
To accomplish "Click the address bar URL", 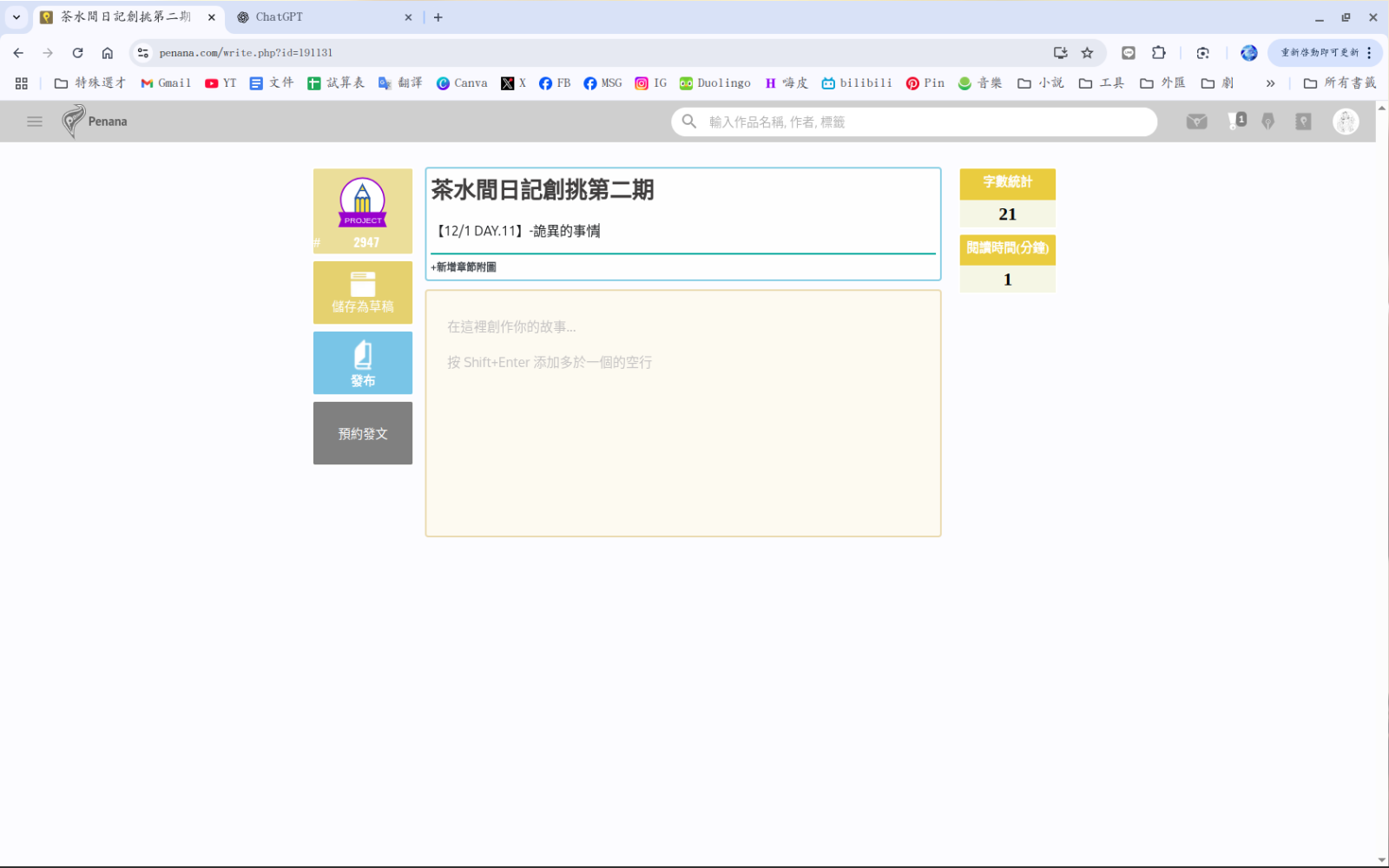I will click(246, 53).
